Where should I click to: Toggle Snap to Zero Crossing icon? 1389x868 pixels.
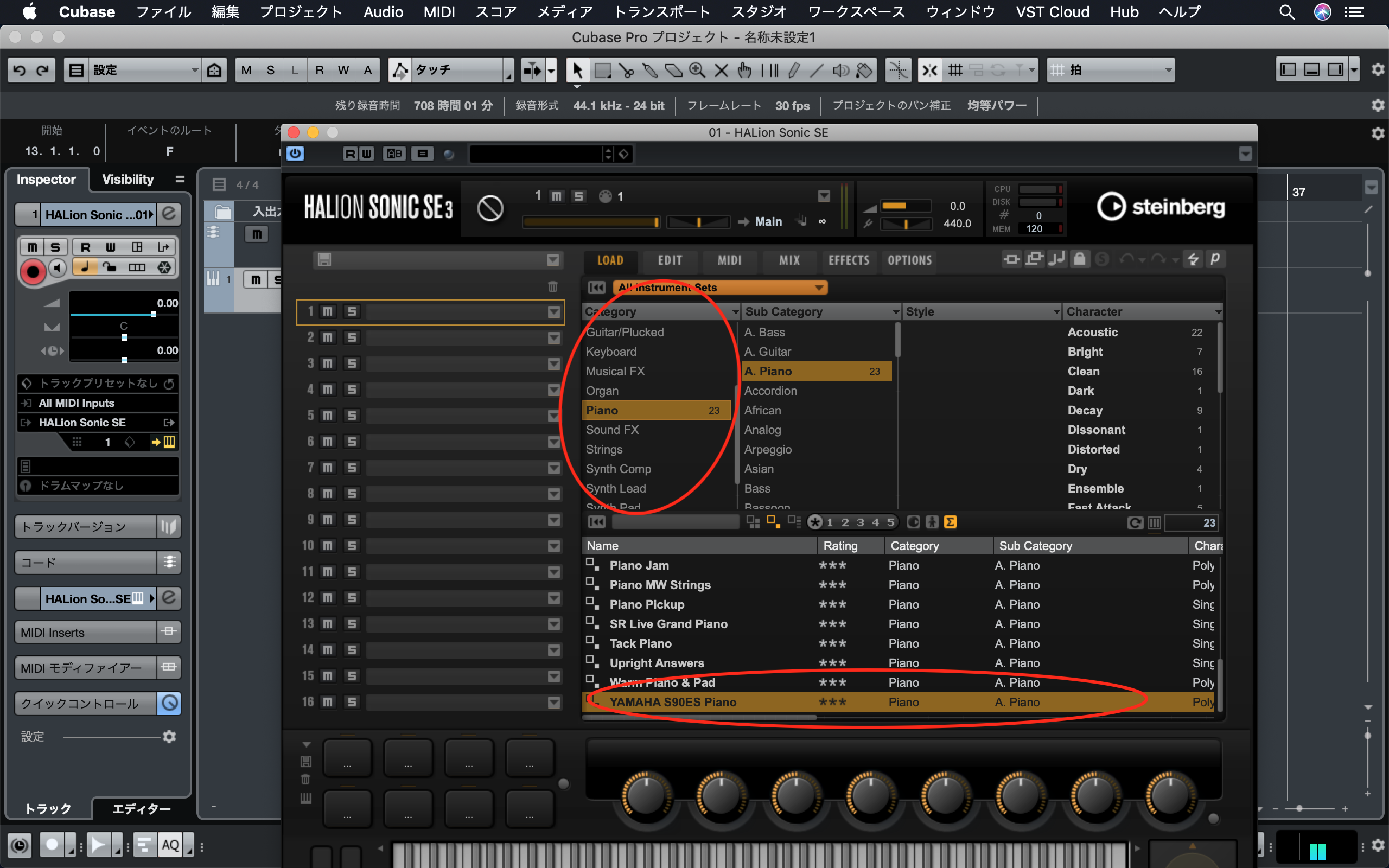tap(897, 70)
